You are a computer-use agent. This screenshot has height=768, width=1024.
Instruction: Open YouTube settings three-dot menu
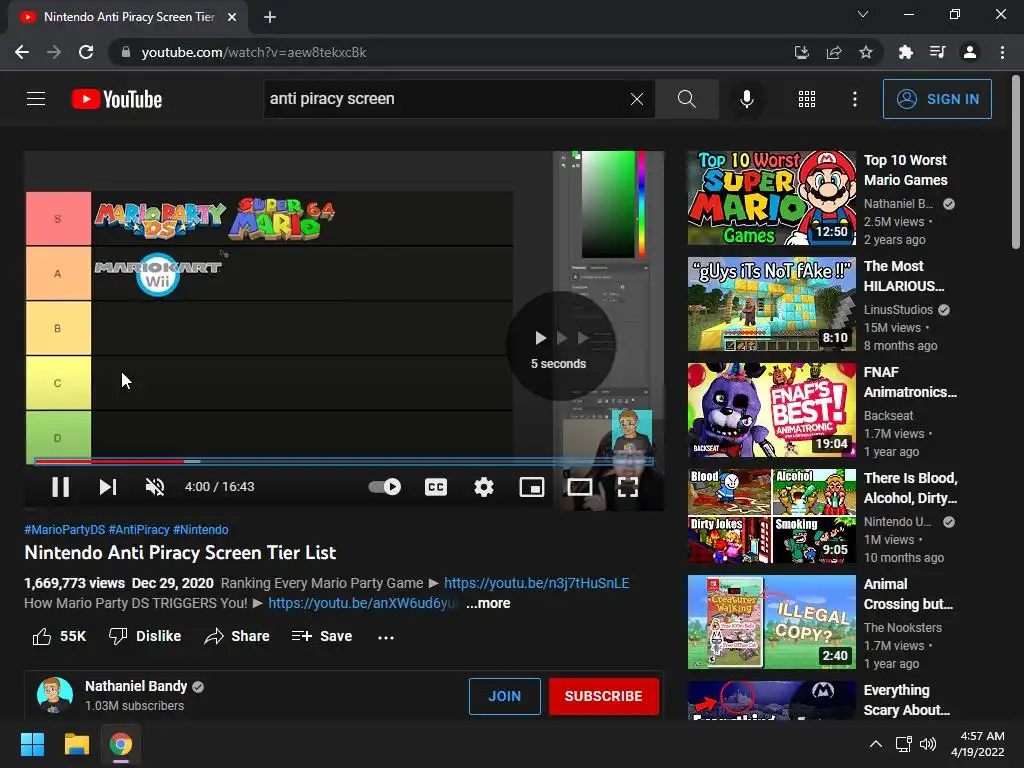855,99
